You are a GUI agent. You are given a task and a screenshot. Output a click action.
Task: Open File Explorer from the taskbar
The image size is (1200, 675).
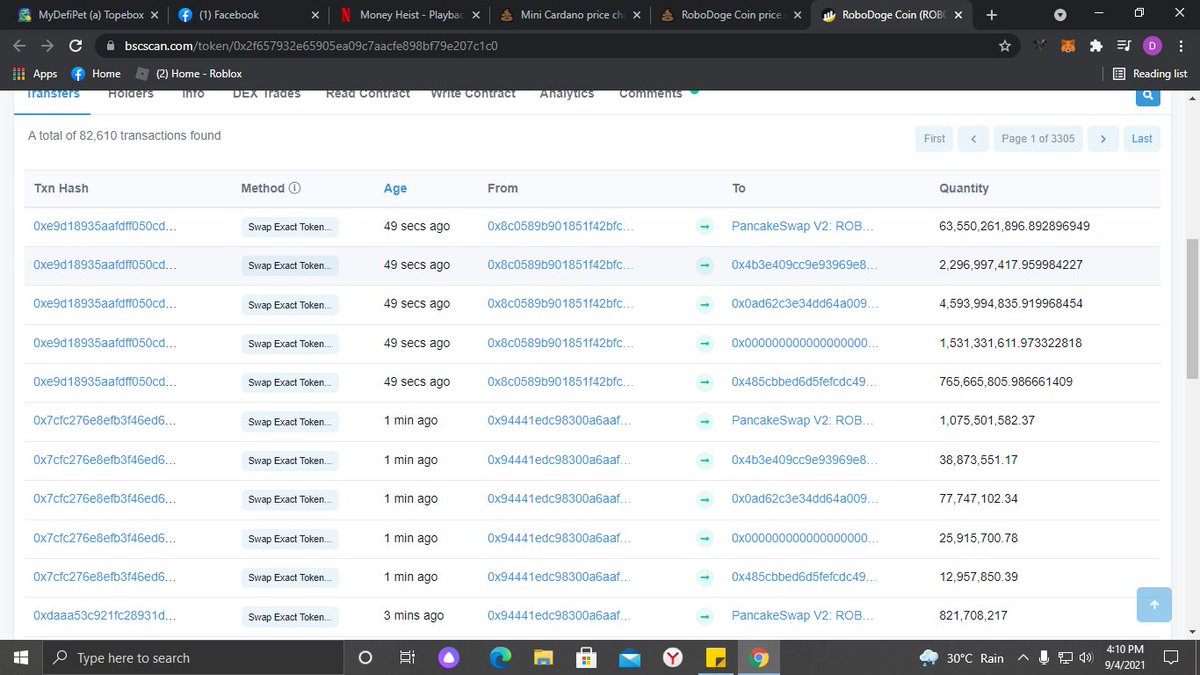tap(543, 657)
